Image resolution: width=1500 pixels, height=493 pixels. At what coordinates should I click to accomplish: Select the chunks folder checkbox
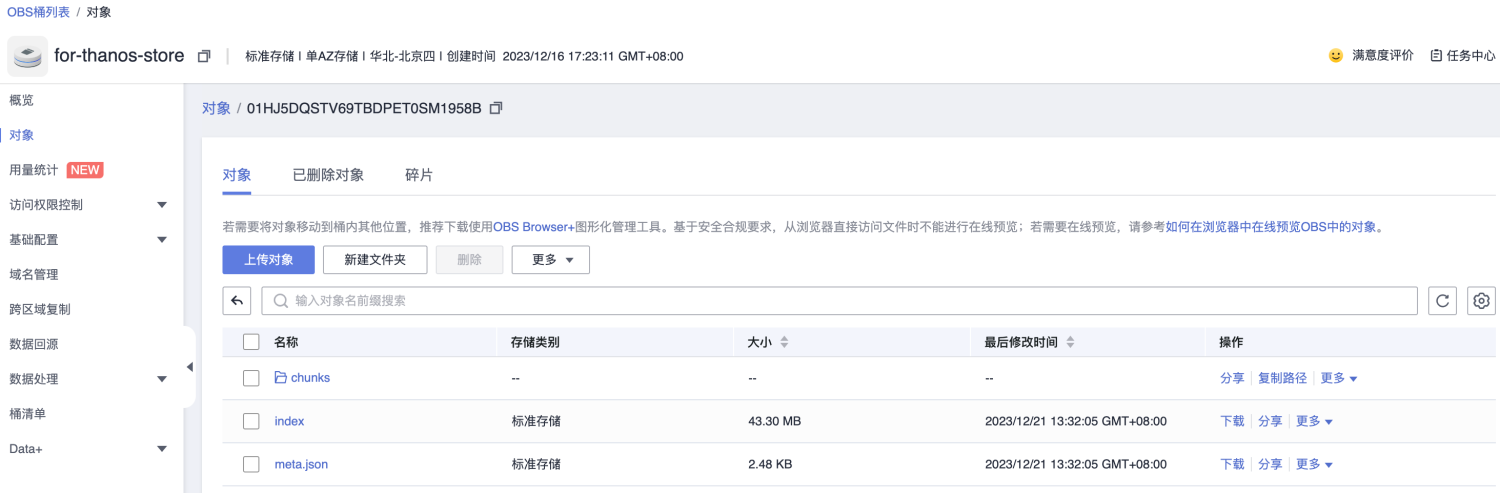[251, 378]
